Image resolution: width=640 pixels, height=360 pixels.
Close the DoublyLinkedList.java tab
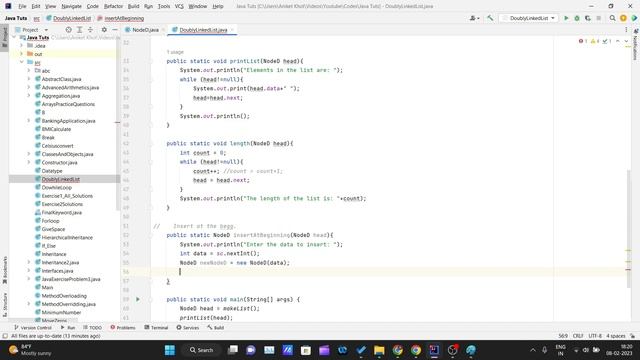pyautogui.click(x=232, y=30)
